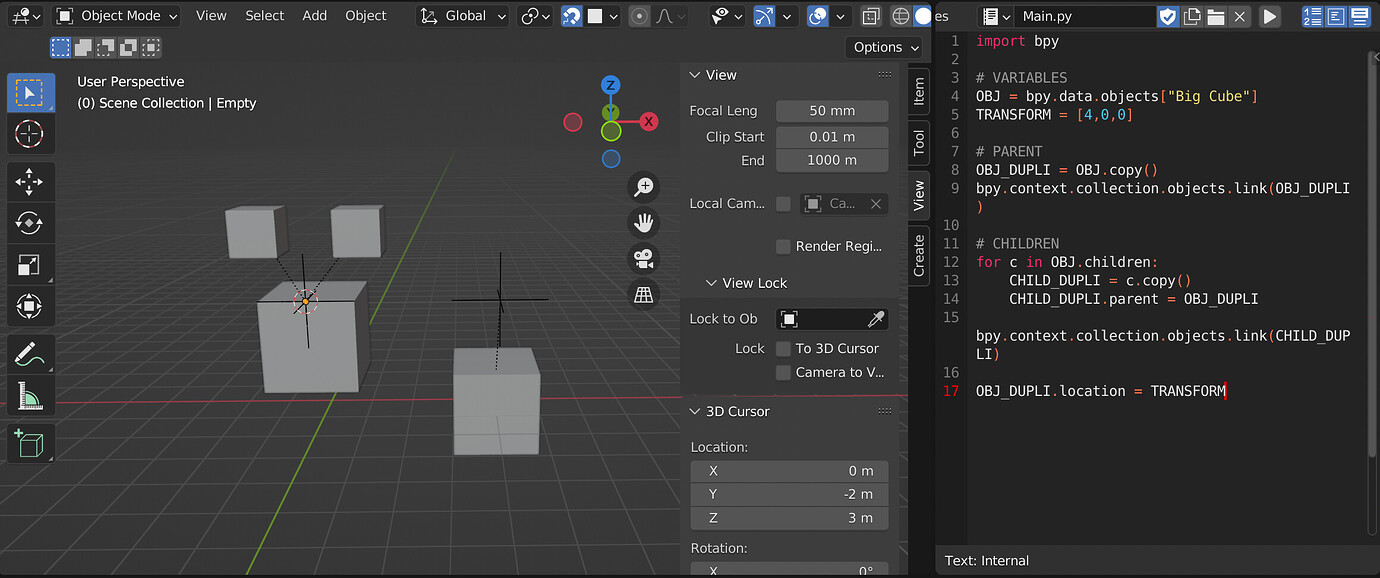Enable Lock To 3D Cursor checkbox
Image resolution: width=1380 pixels, height=578 pixels.
(x=783, y=348)
